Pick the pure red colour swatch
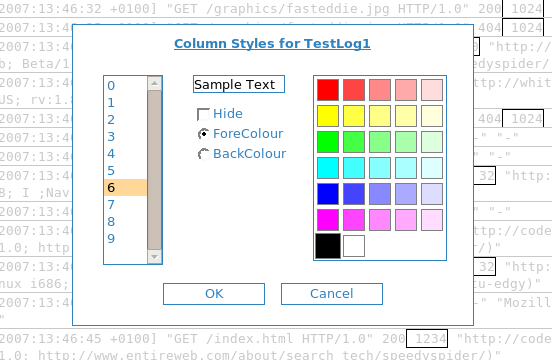Screen dimensions: 552x360 328,90
